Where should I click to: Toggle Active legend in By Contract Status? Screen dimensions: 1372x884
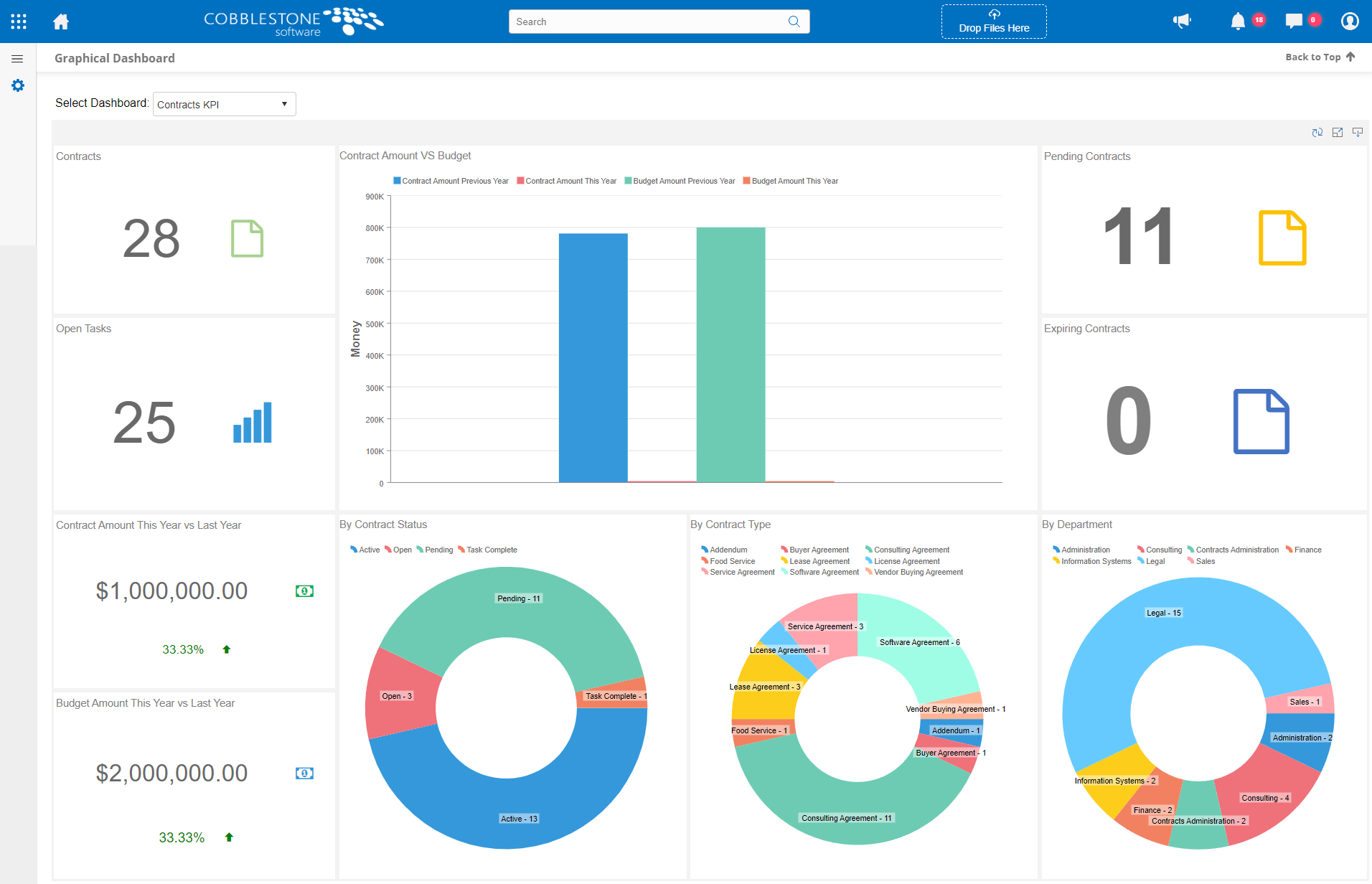pos(365,550)
